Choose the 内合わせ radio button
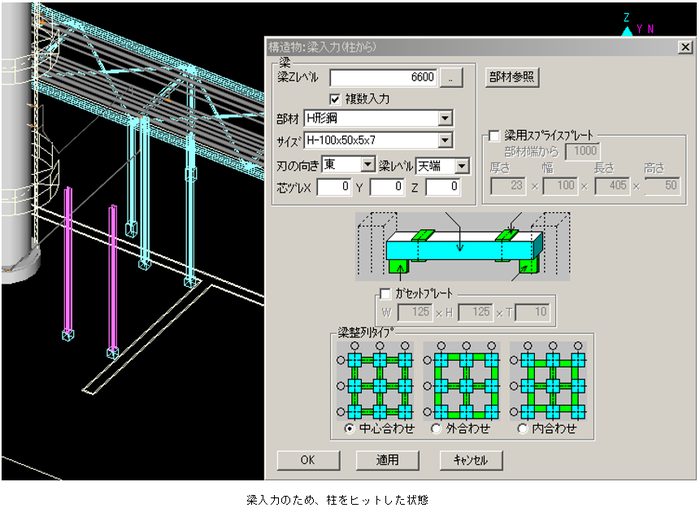 point(522,429)
